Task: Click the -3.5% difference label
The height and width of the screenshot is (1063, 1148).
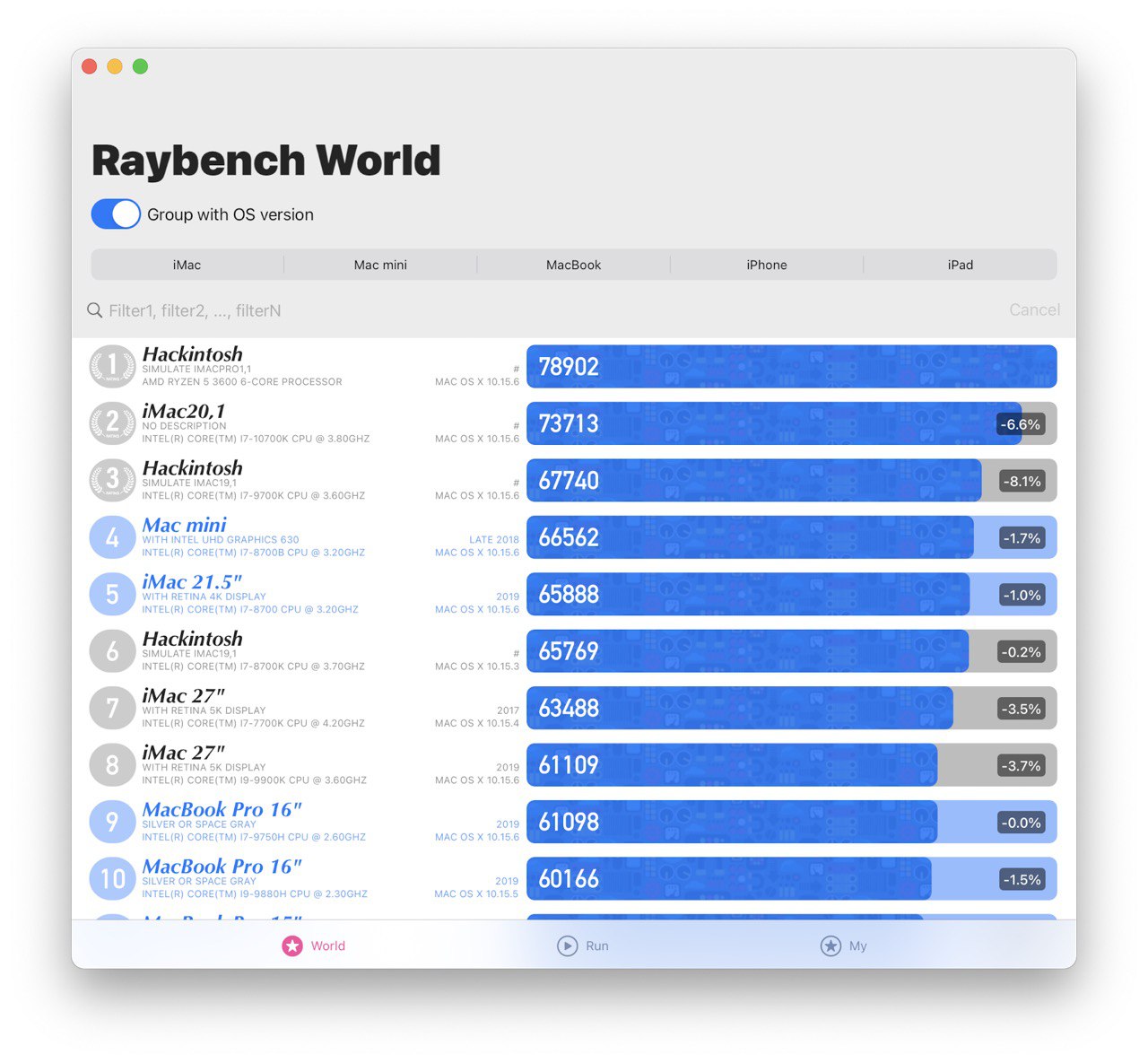Action: click(1022, 710)
